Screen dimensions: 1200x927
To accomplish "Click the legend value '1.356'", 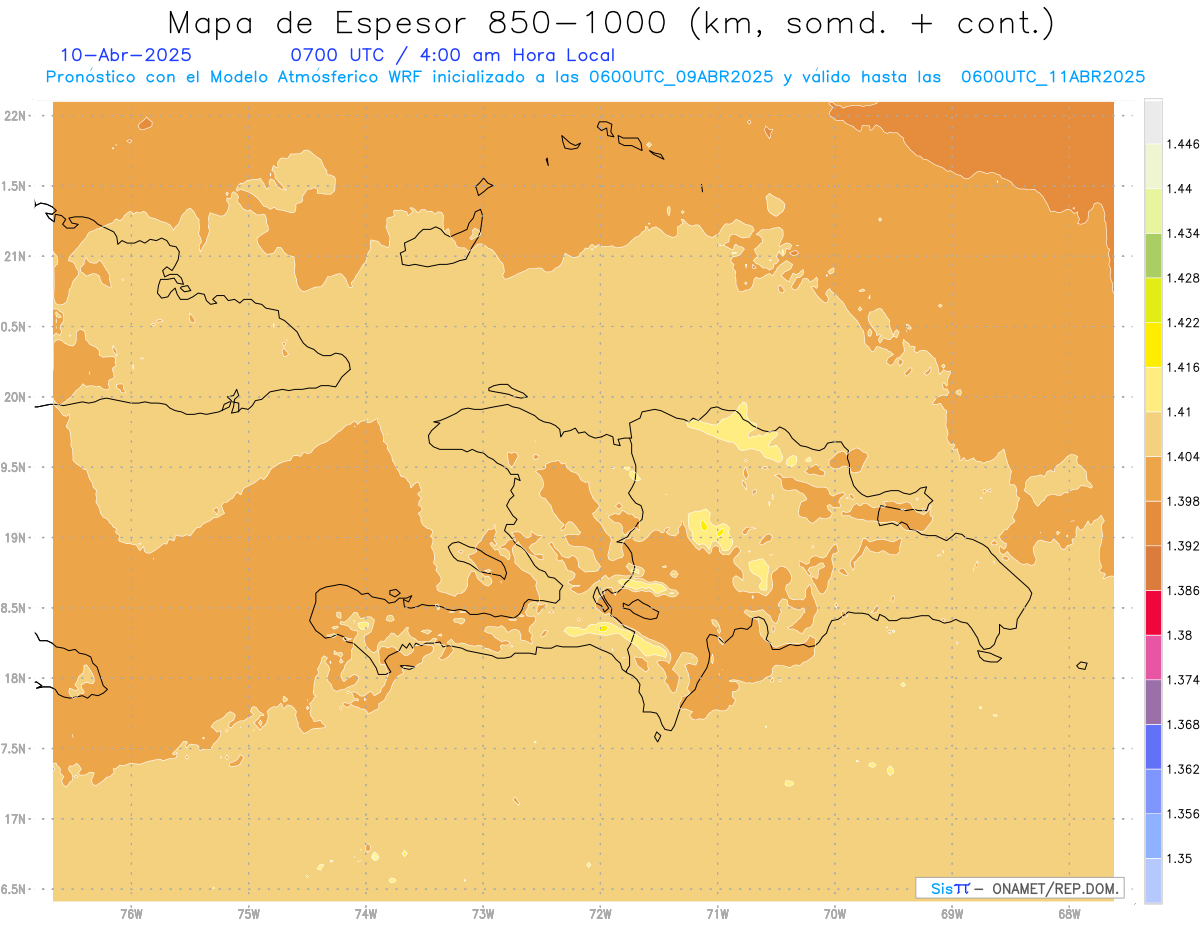I will click(x=1183, y=814).
